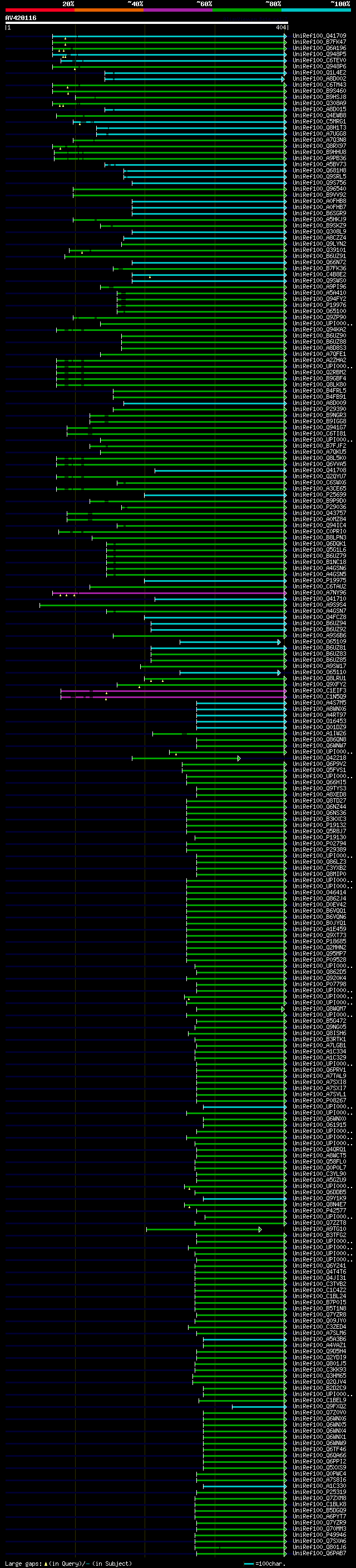This screenshot has height=1568, width=356.
Task: Open hit UniRef100_C6TEV0
Action: [x=319, y=60]
